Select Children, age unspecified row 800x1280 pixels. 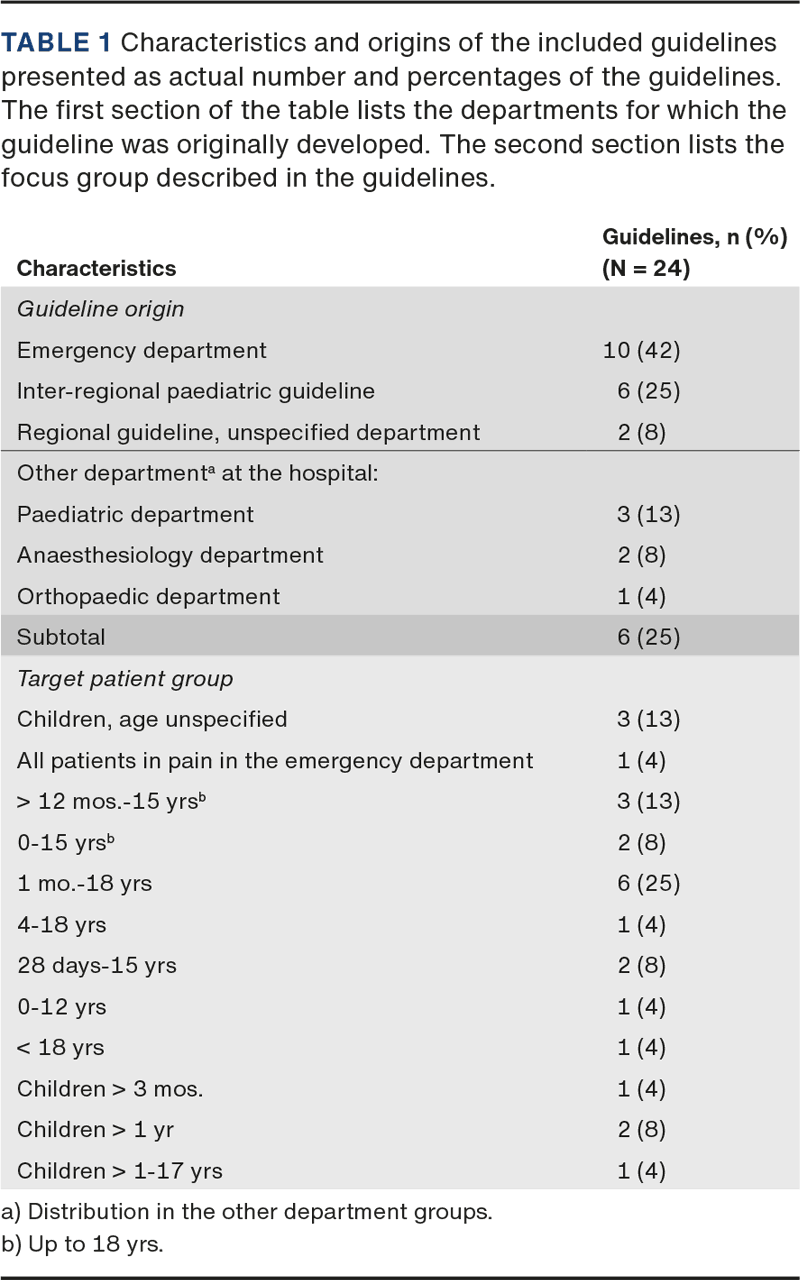pos(152,719)
